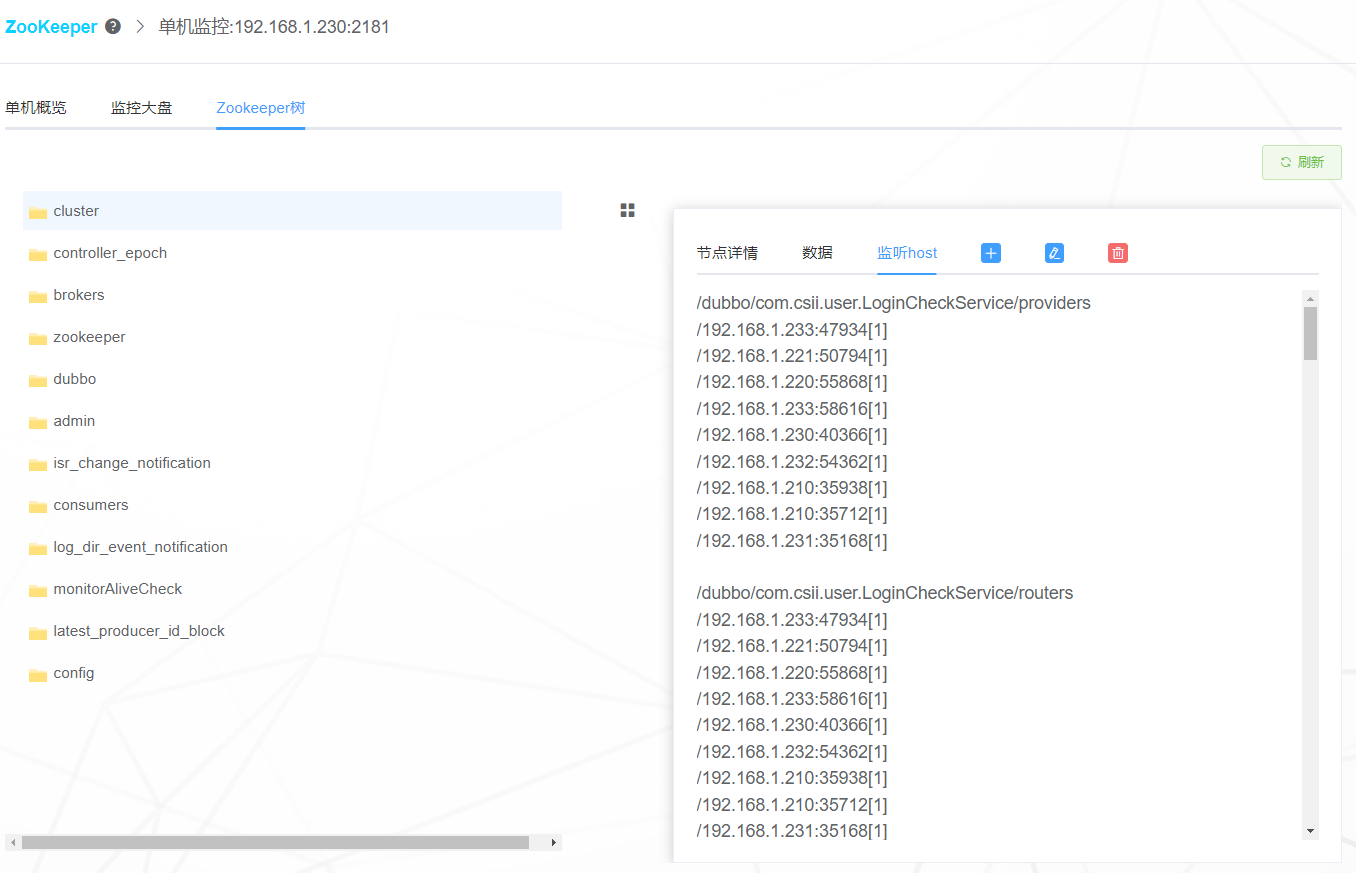Click the latest_producer_id_block folder icon

pos(38,632)
